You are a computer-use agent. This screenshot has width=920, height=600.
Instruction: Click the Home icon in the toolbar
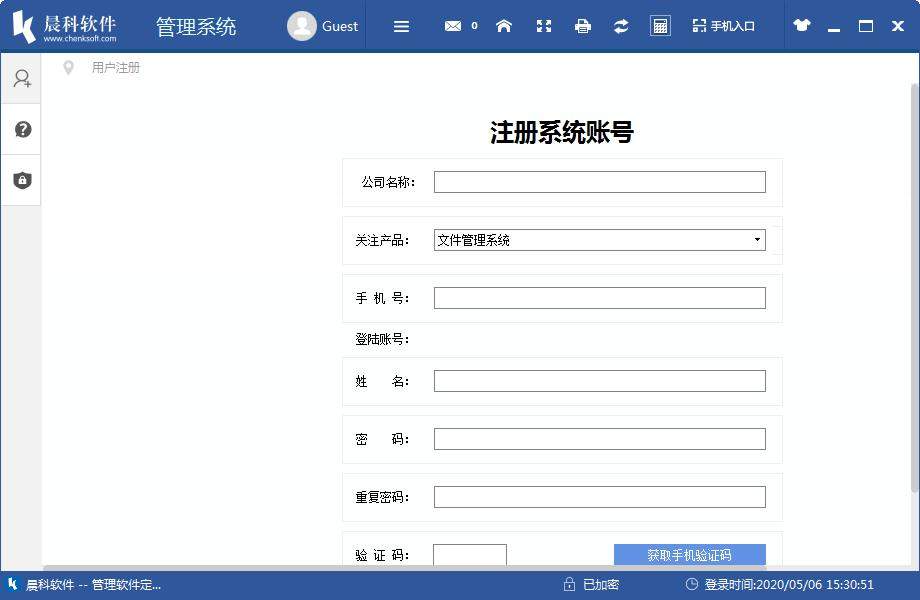tap(503, 26)
